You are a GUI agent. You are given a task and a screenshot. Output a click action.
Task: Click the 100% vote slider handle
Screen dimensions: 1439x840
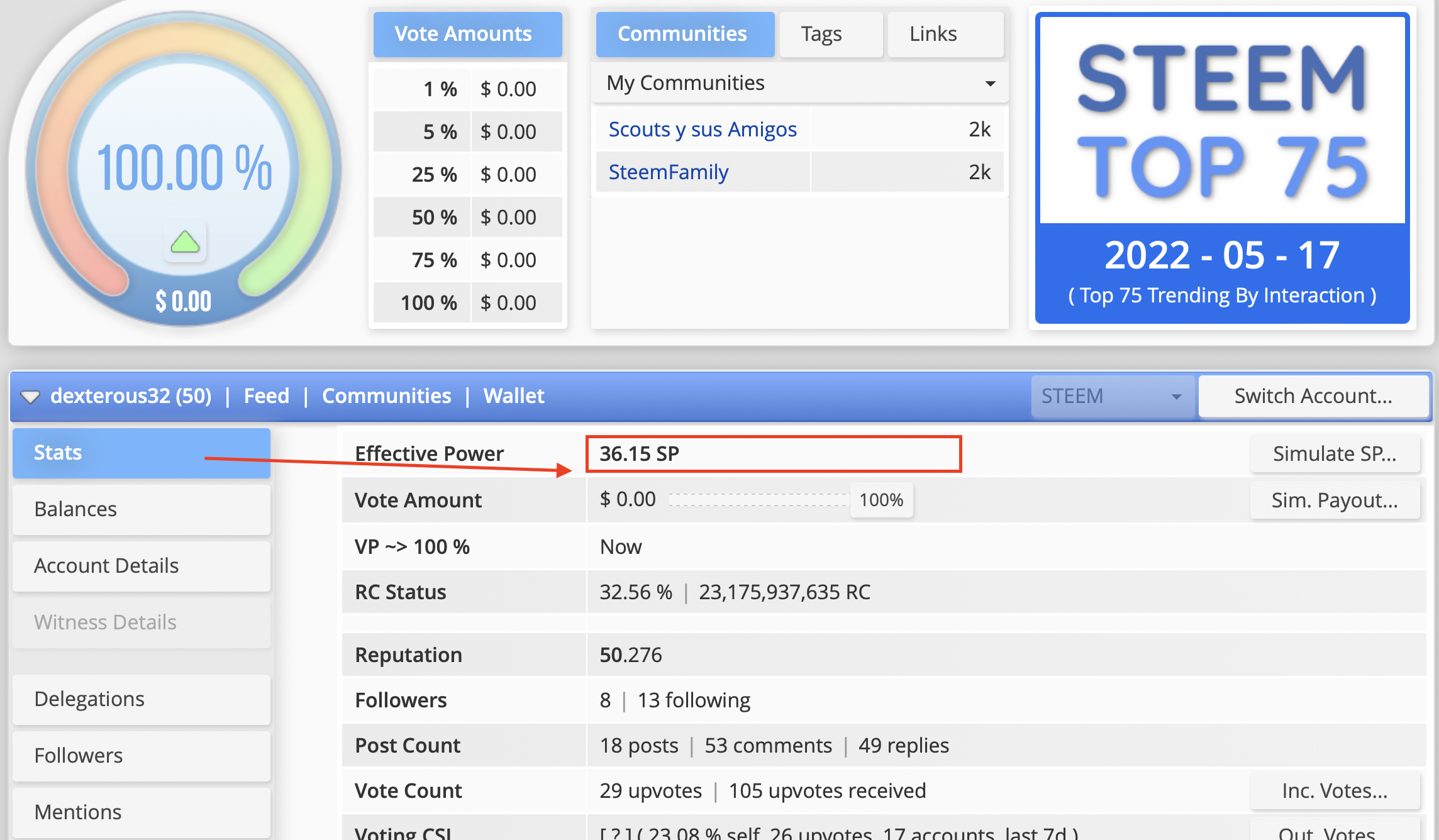click(881, 500)
